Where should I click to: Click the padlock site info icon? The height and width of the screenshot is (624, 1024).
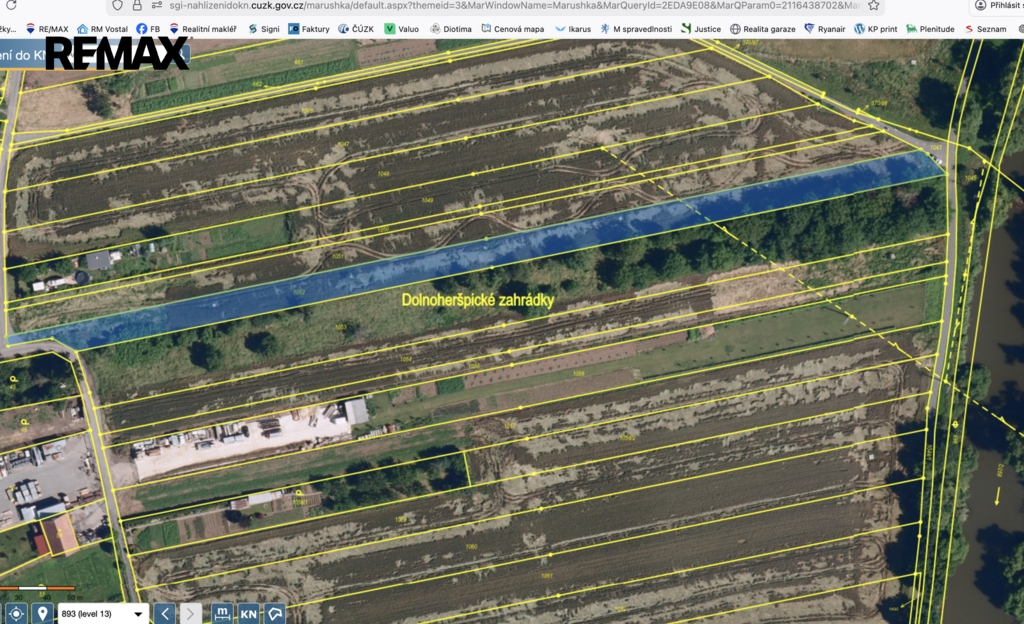pyautogui.click(x=136, y=5)
